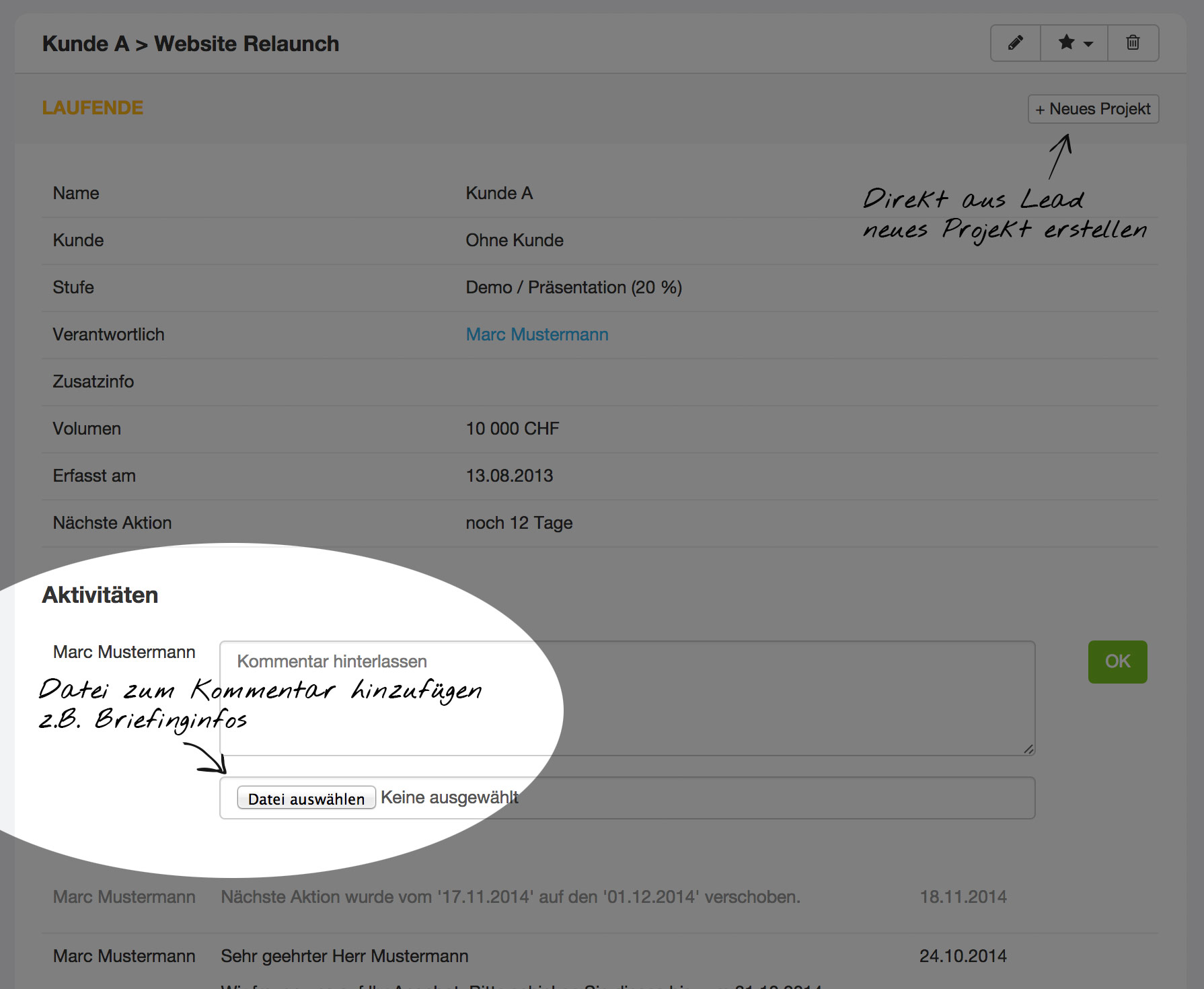Click the pencil edit icon
The width and height of the screenshot is (1204, 989).
click(1016, 43)
